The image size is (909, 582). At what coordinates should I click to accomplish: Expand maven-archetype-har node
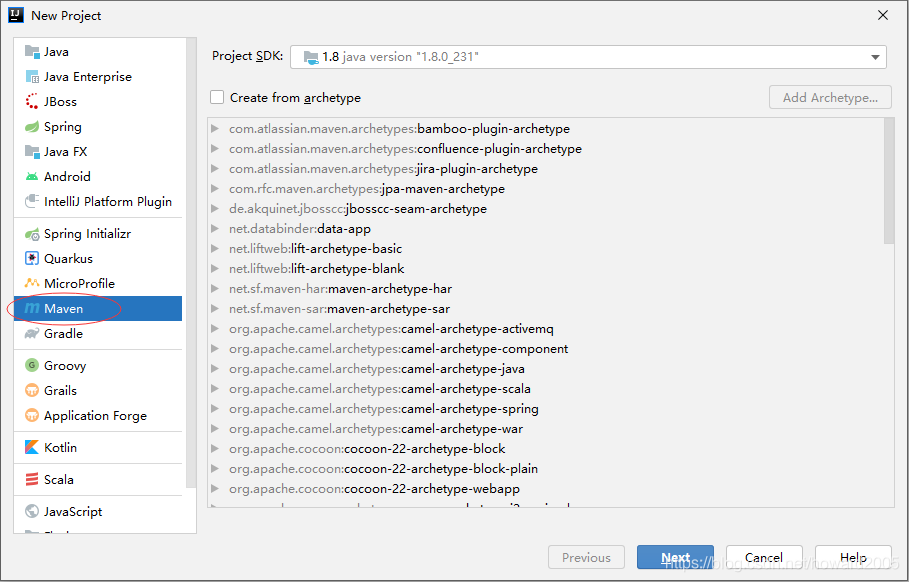tap(215, 289)
